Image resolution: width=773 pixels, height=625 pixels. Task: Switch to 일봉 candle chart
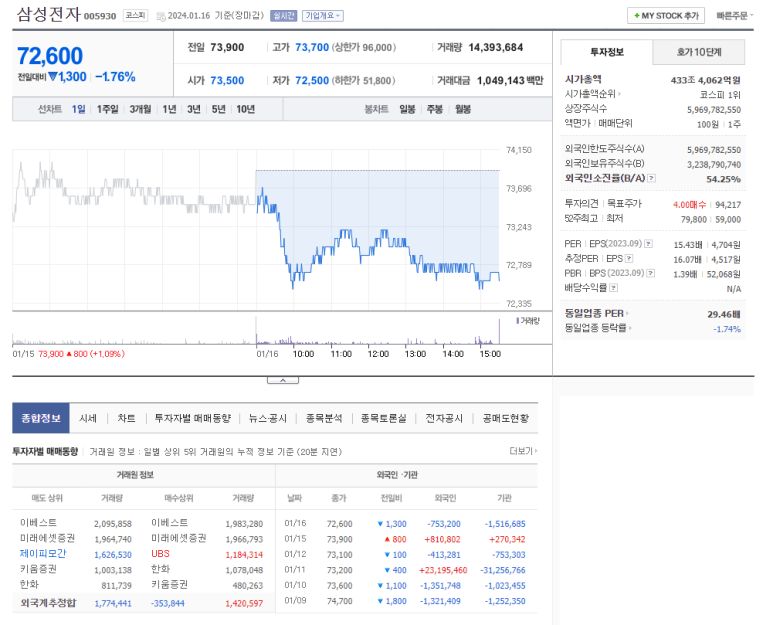pos(407,109)
